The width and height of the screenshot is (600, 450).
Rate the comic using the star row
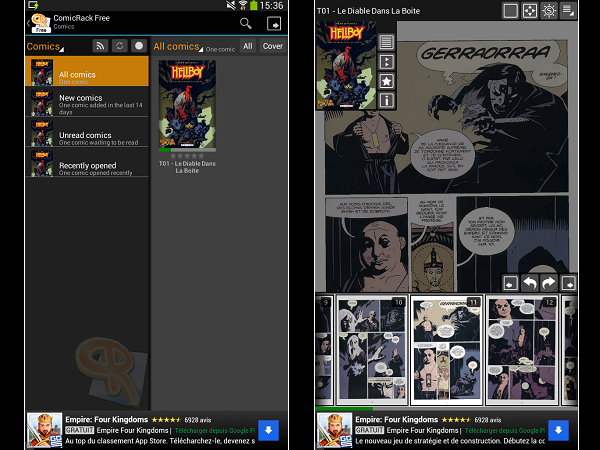click(187, 156)
